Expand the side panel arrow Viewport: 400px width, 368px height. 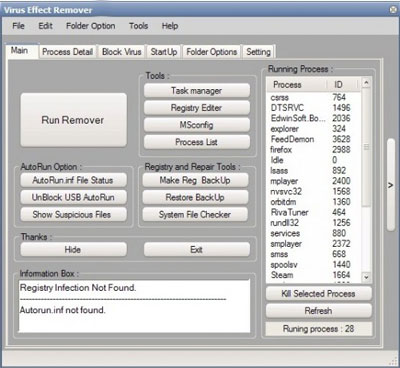pyautogui.click(x=391, y=185)
